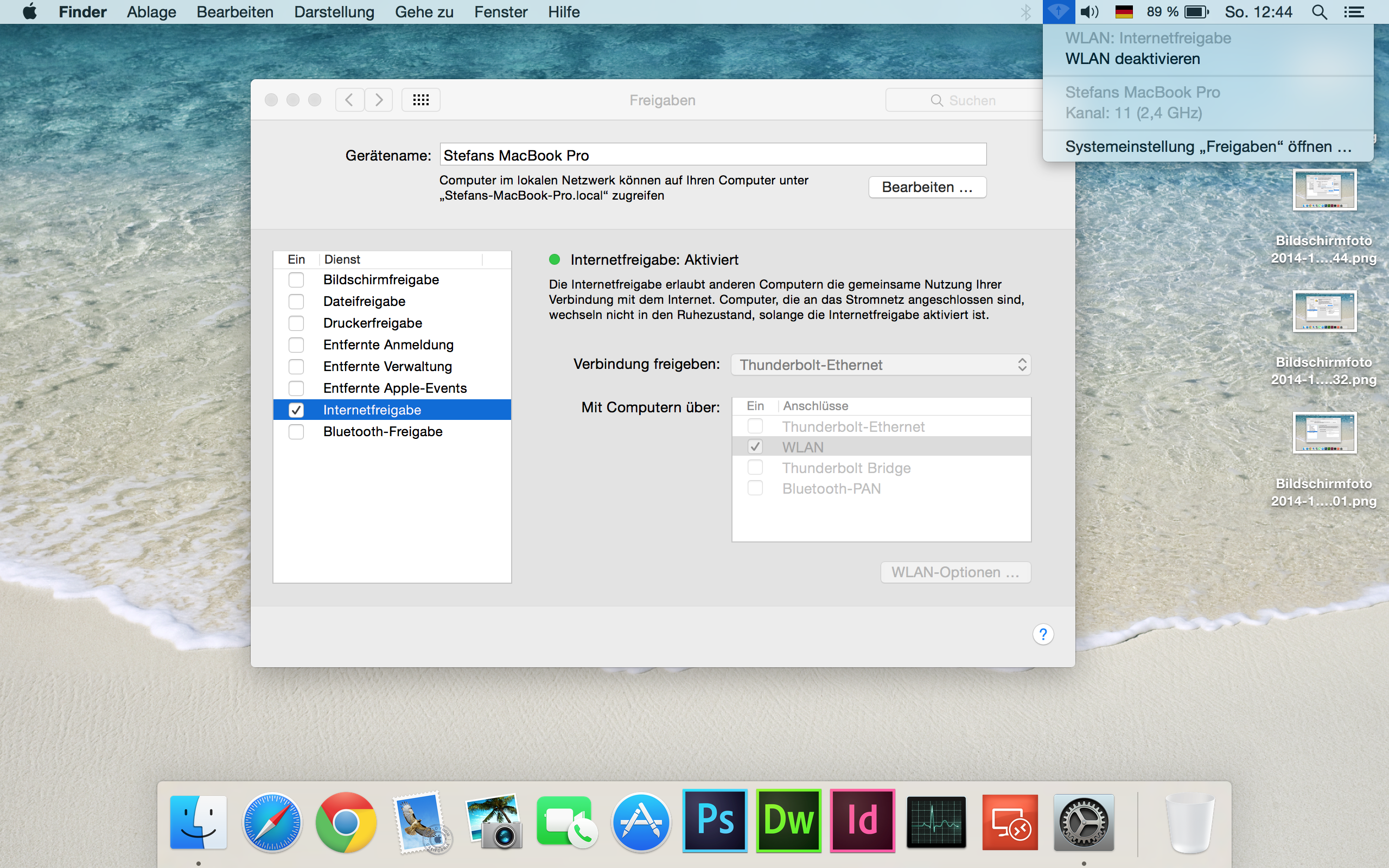
Task: Go back in Freigaben window
Action: click(x=349, y=100)
